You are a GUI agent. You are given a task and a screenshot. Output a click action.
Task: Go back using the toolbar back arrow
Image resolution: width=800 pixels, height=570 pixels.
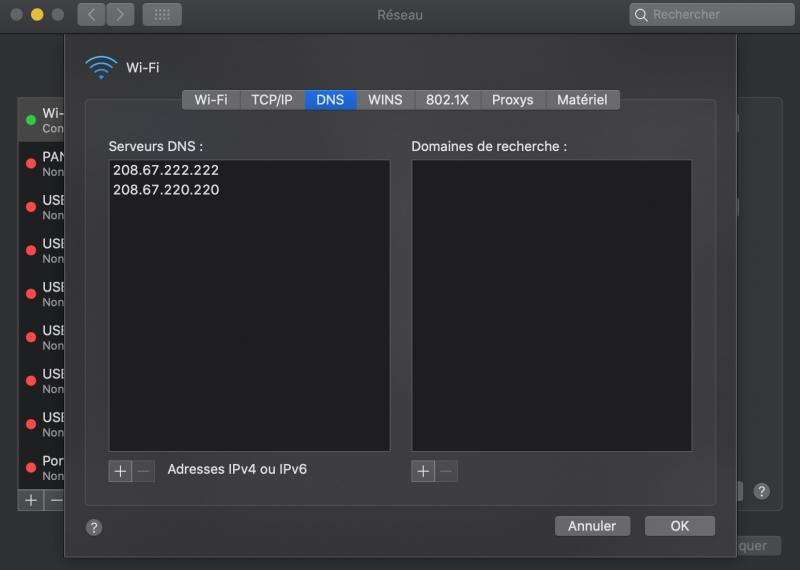coord(91,15)
